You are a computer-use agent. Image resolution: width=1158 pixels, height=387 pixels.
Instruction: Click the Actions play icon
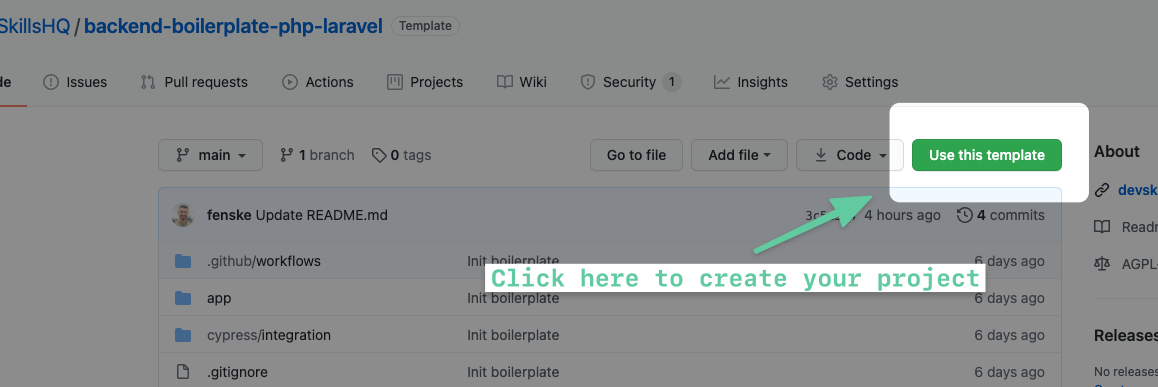click(x=290, y=82)
